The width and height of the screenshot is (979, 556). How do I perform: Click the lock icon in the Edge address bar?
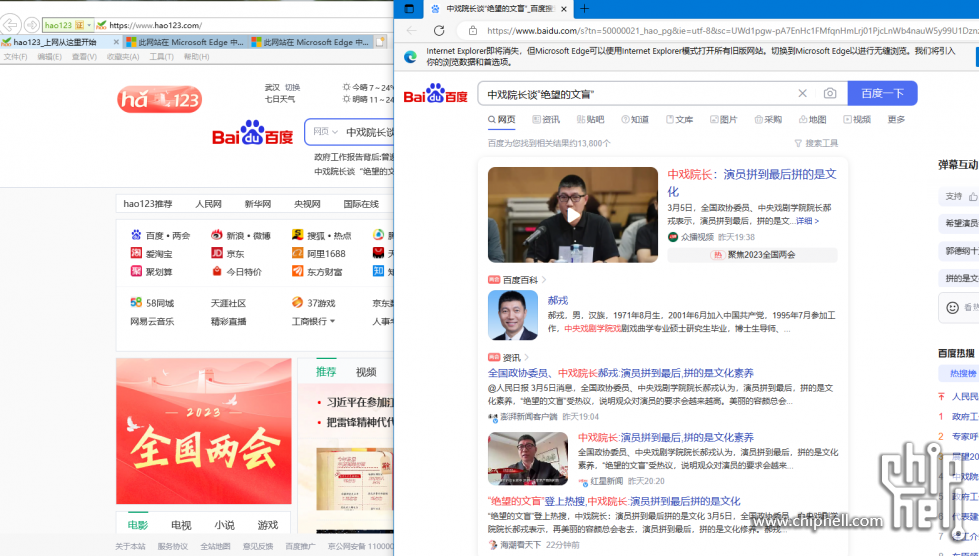pos(473,31)
